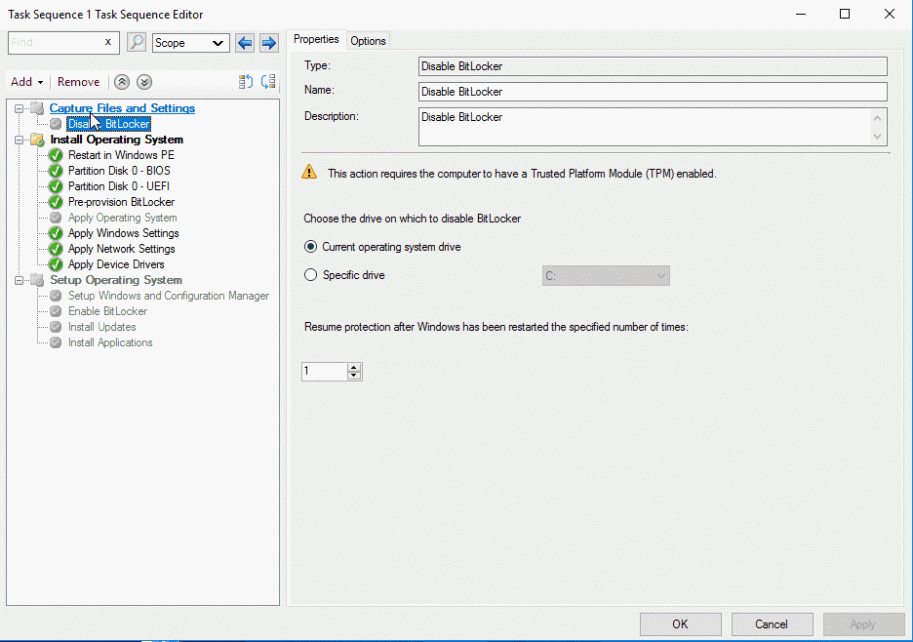Switch to the Options tab
This screenshot has height=642, width=913.
coord(368,40)
